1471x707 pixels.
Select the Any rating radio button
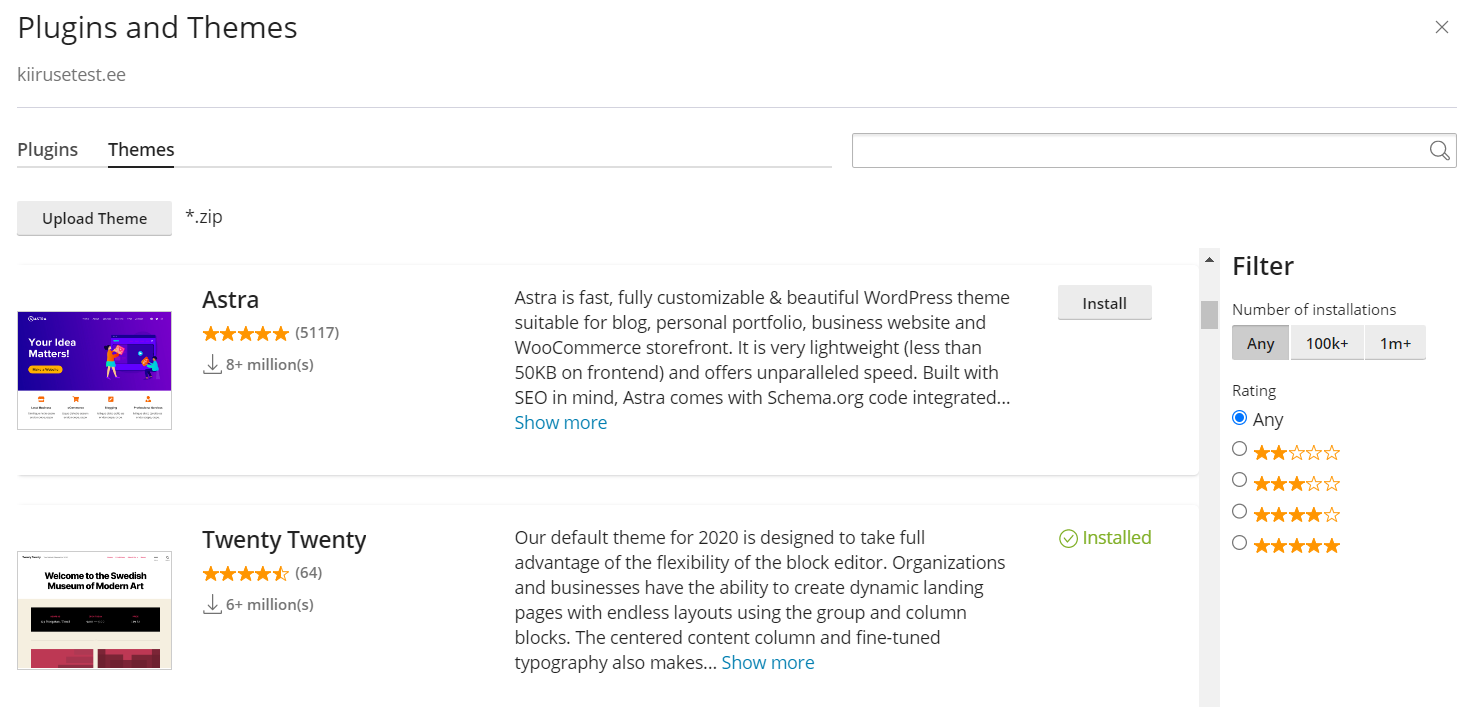point(1239,417)
